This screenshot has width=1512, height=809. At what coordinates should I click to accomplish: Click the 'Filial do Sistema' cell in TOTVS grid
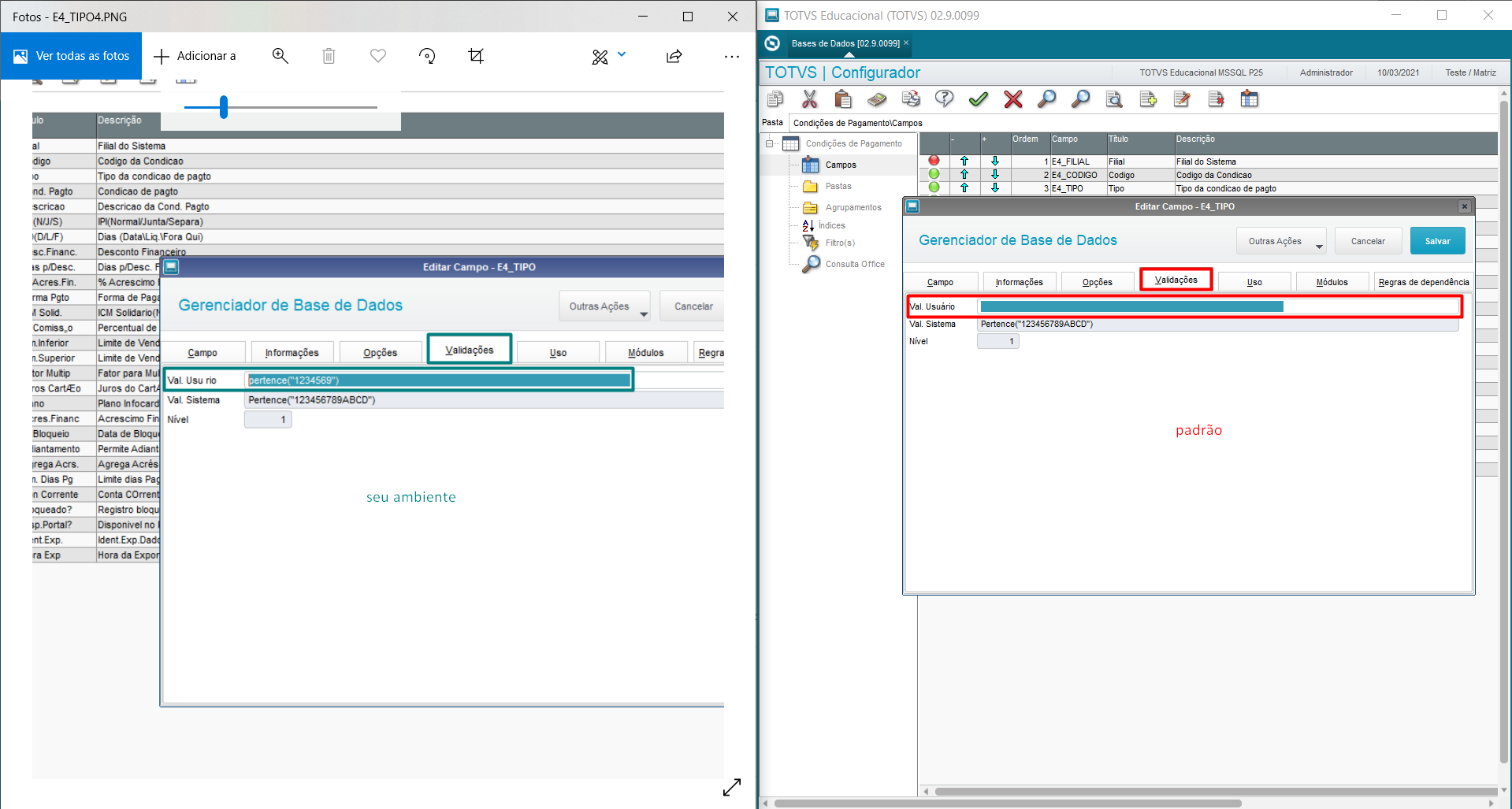1336,161
